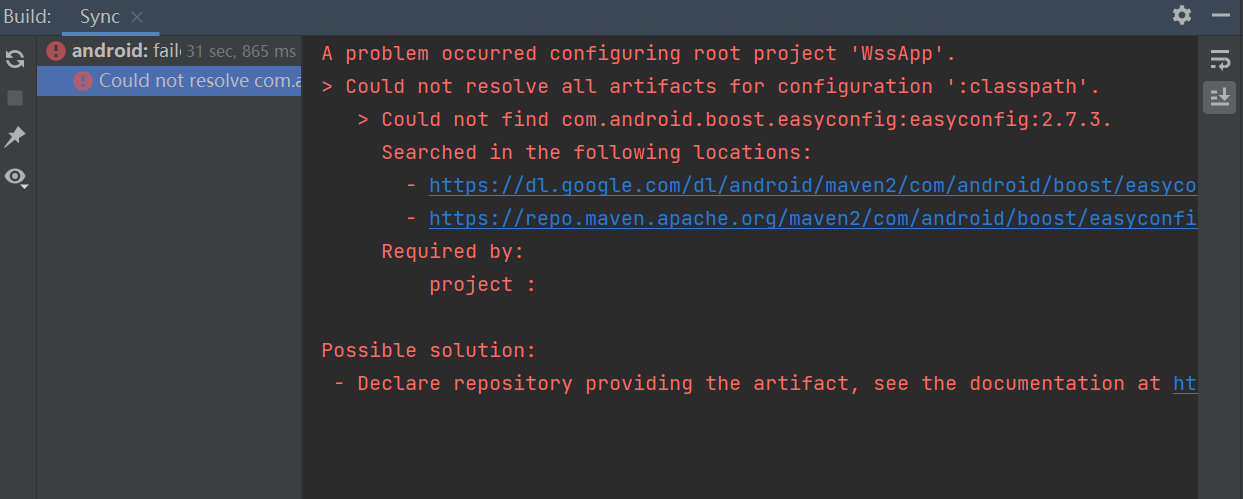Viewport: 1243px width, 499px height.
Task: Switch to the Sync tab
Action: coord(100,17)
